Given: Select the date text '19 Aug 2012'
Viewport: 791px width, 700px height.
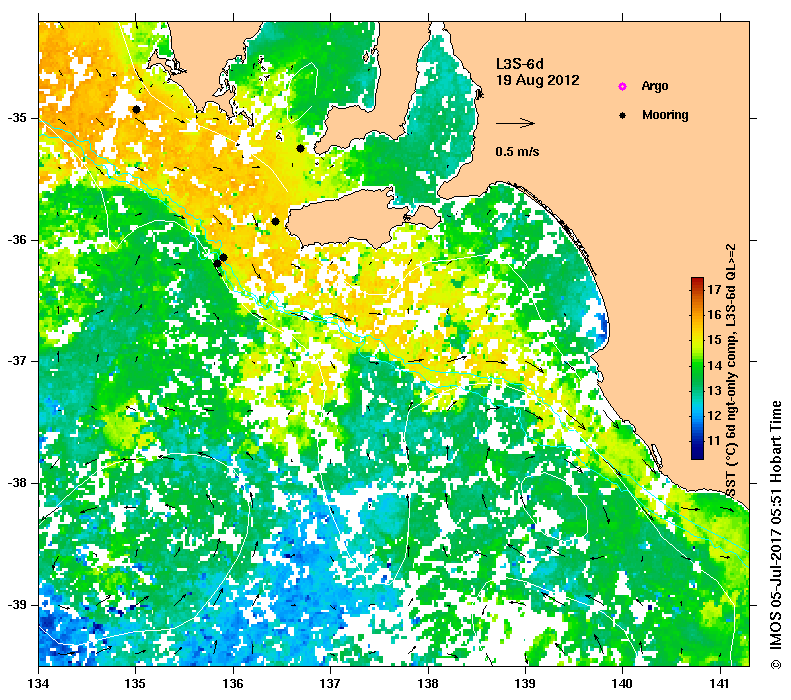Looking at the screenshot, I should 538,80.
